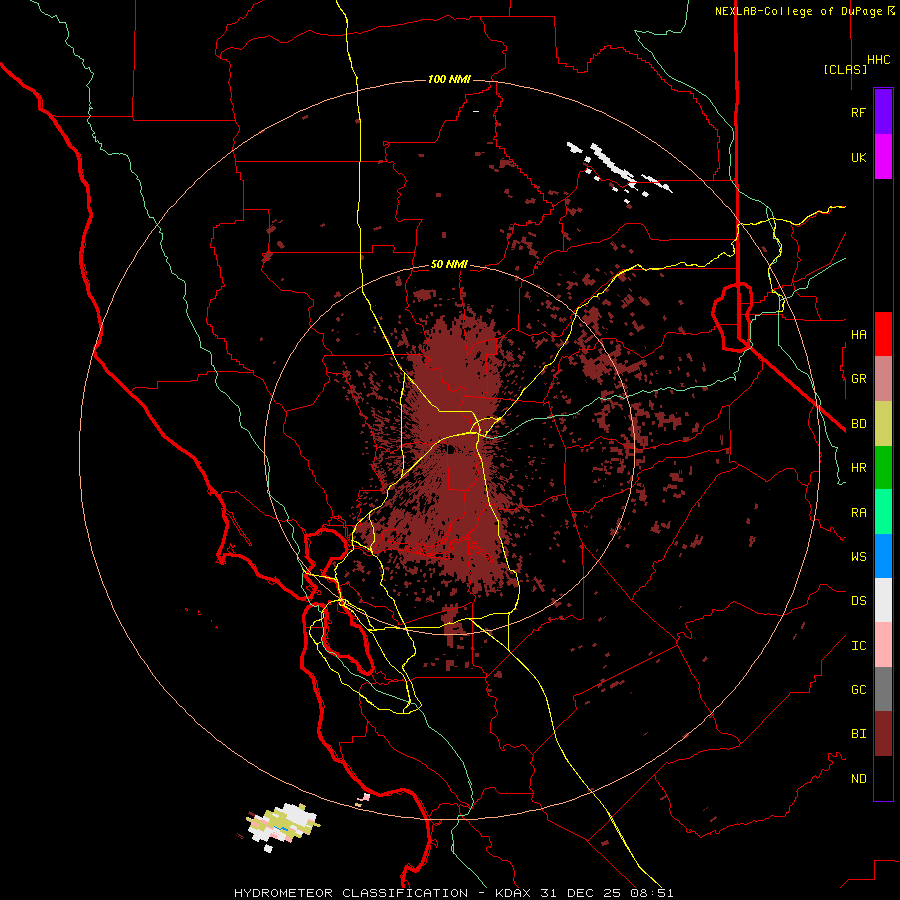Click the HYDROMETEOR CLASSIFICATION title text
The width and height of the screenshot is (900, 900).
click(x=351, y=893)
